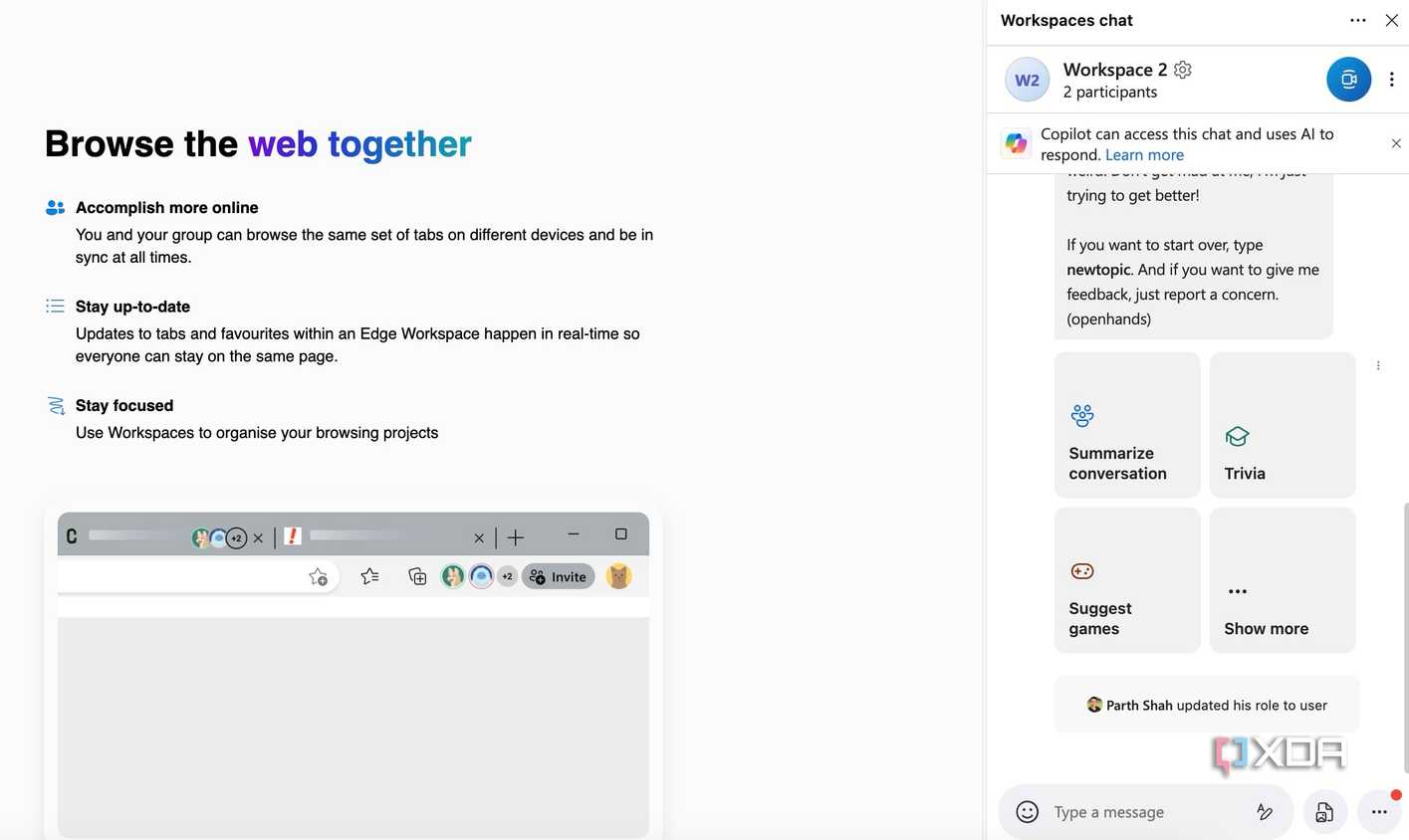
Task: Open the emoji picker in message box
Action: point(1027,812)
